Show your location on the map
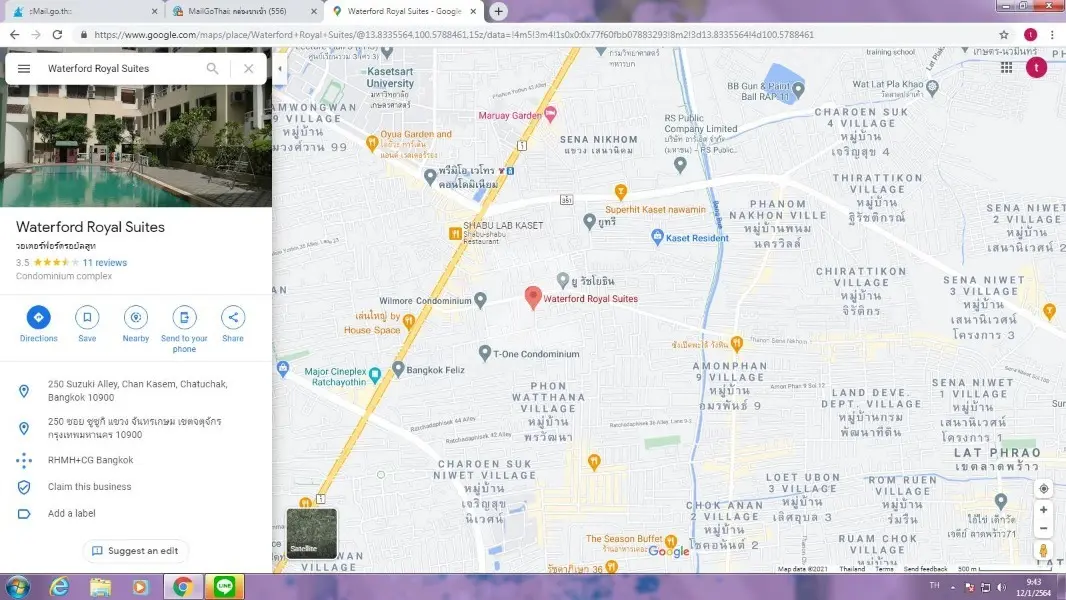 coord(1044,489)
